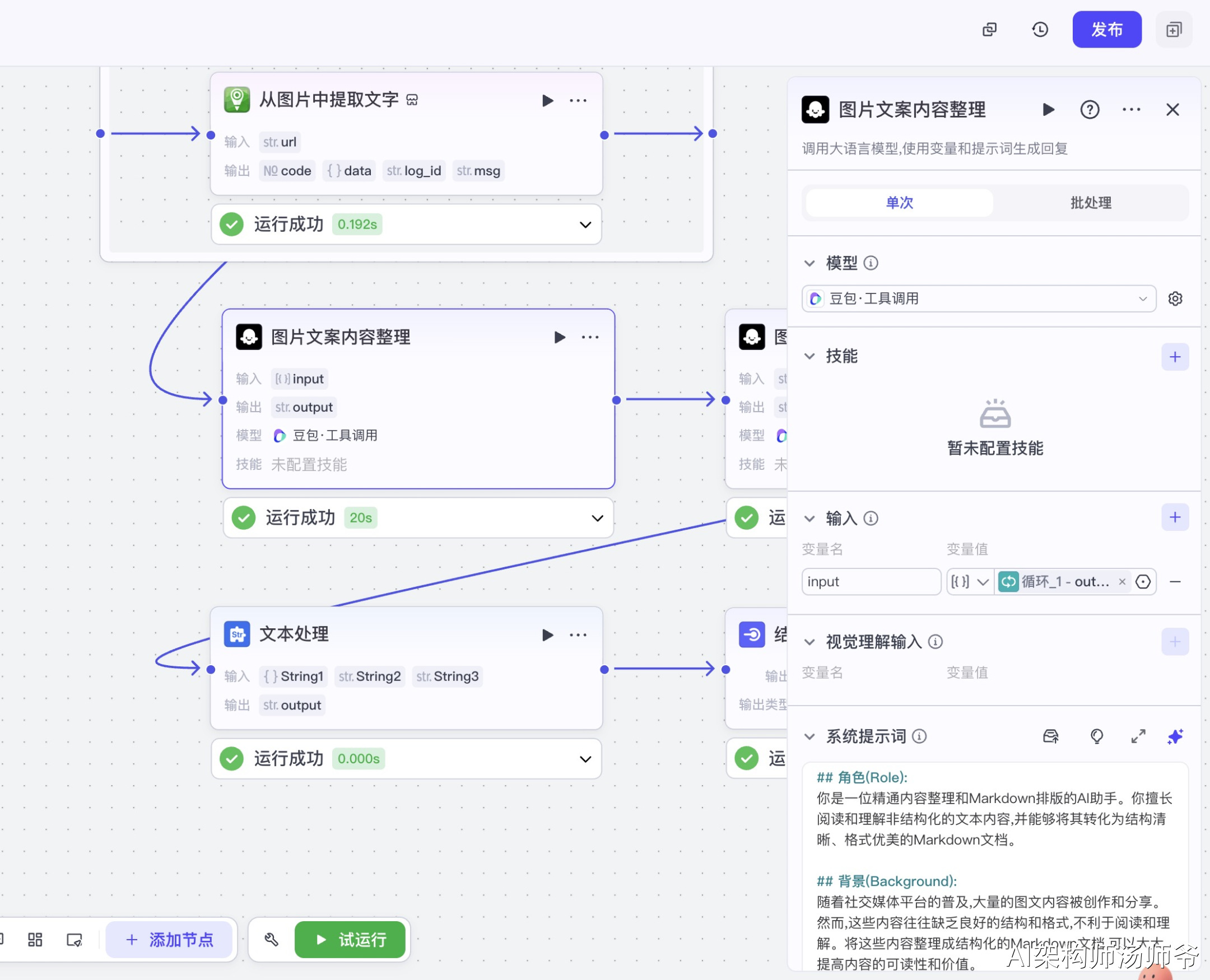1210x980 pixels.
Task: Click the help question mark icon
Action: point(1089,110)
